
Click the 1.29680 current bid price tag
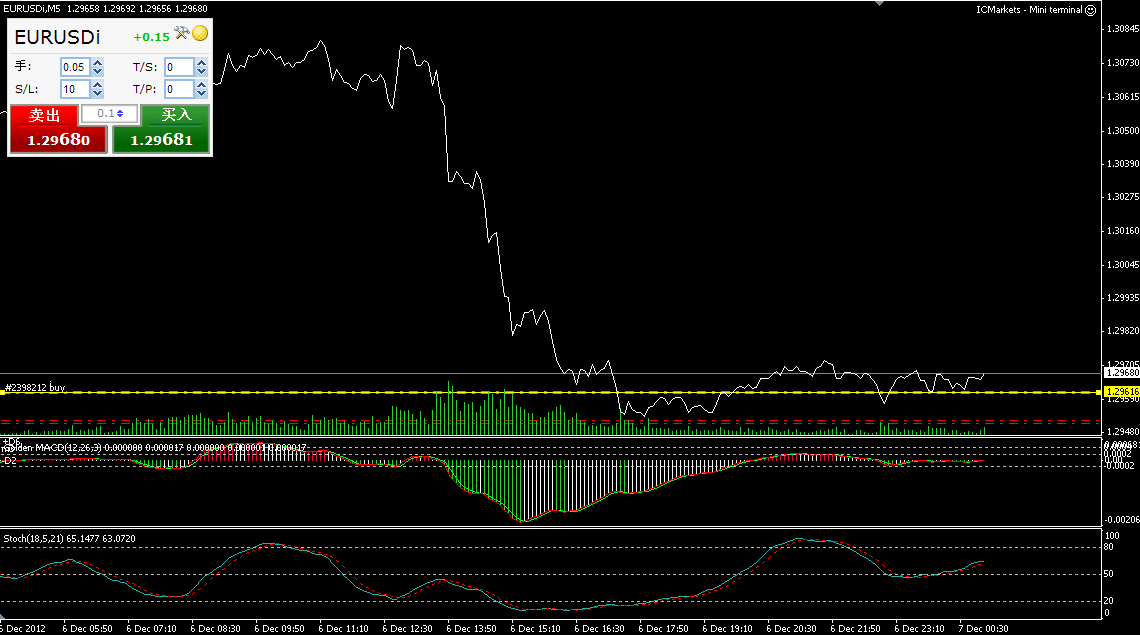pos(1121,372)
